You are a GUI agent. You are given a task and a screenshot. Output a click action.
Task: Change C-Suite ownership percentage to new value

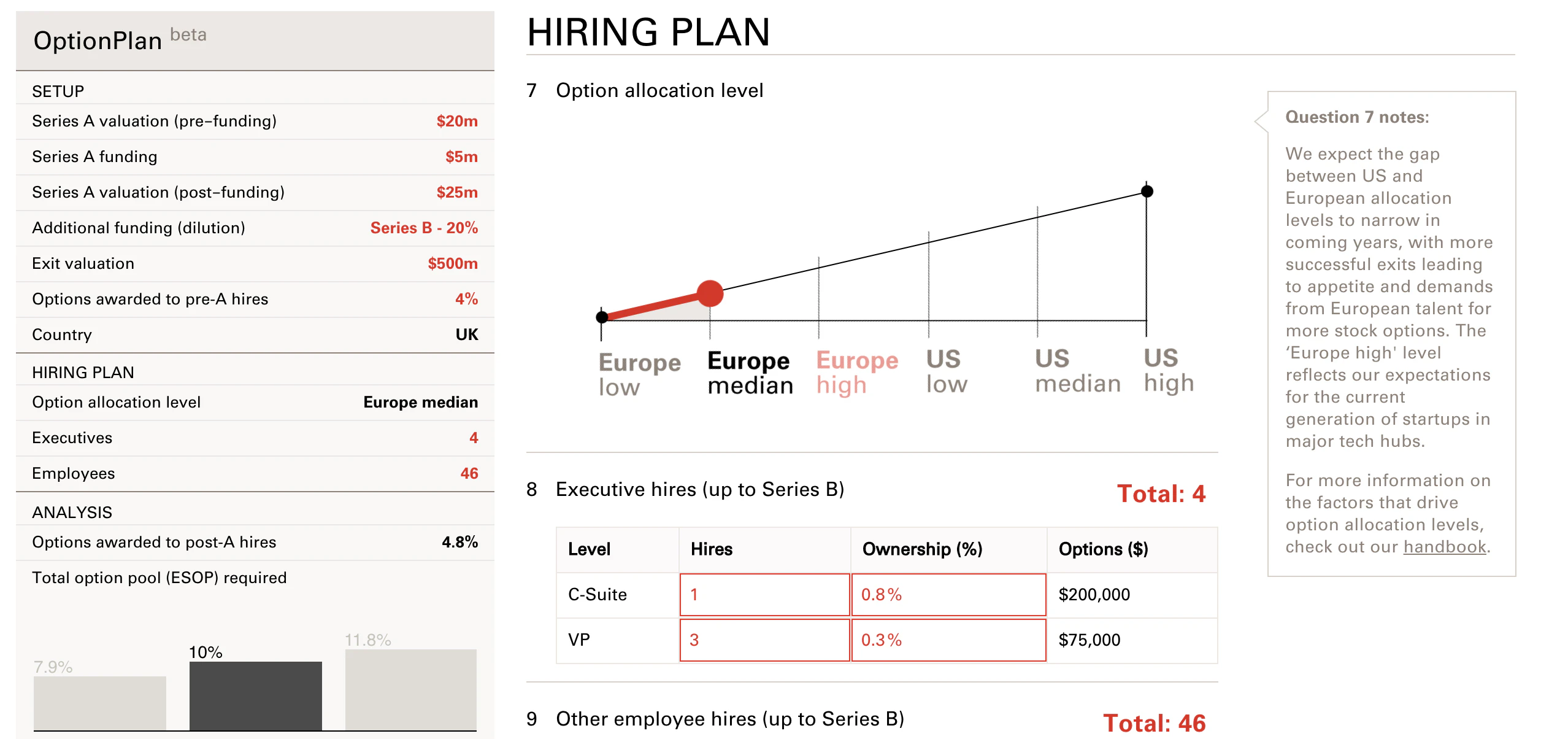click(948, 594)
